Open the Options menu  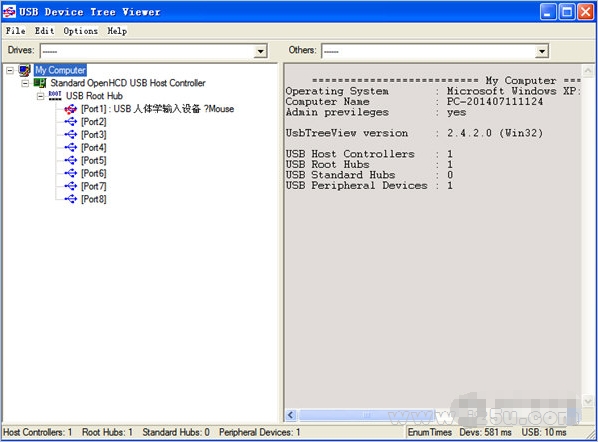click(80, 31)
